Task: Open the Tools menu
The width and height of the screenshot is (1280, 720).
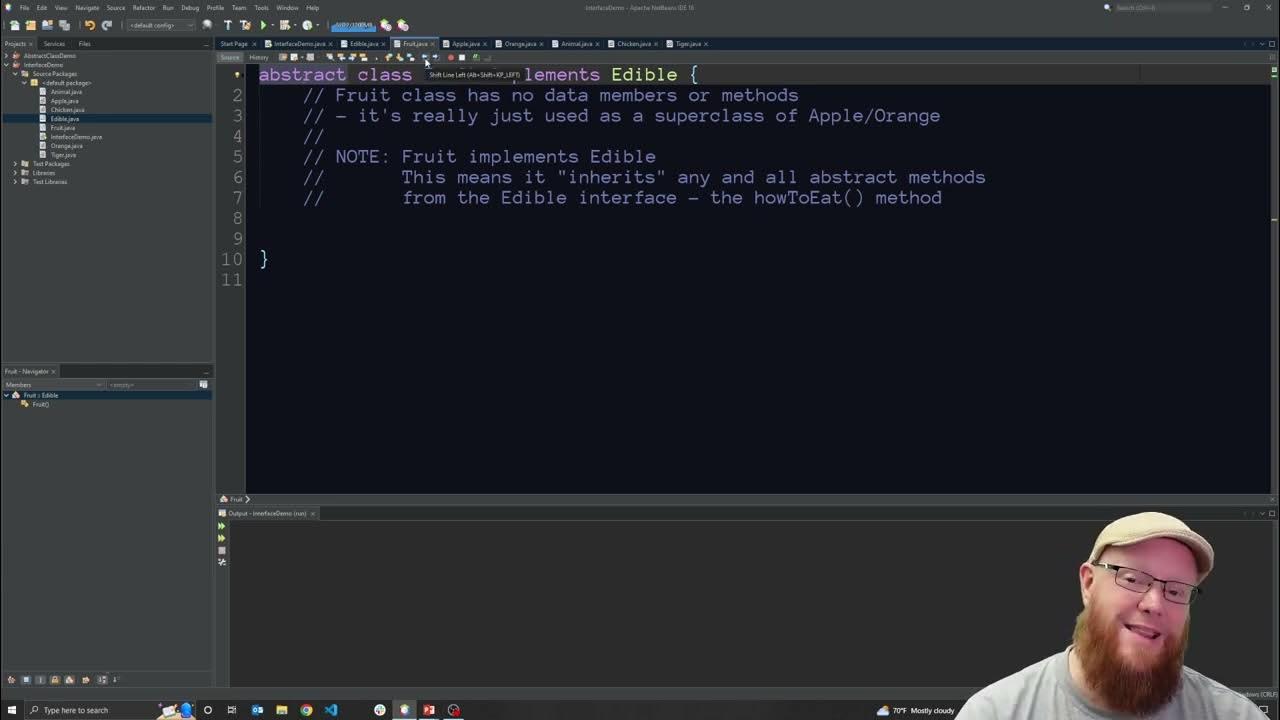Action: 261,8
